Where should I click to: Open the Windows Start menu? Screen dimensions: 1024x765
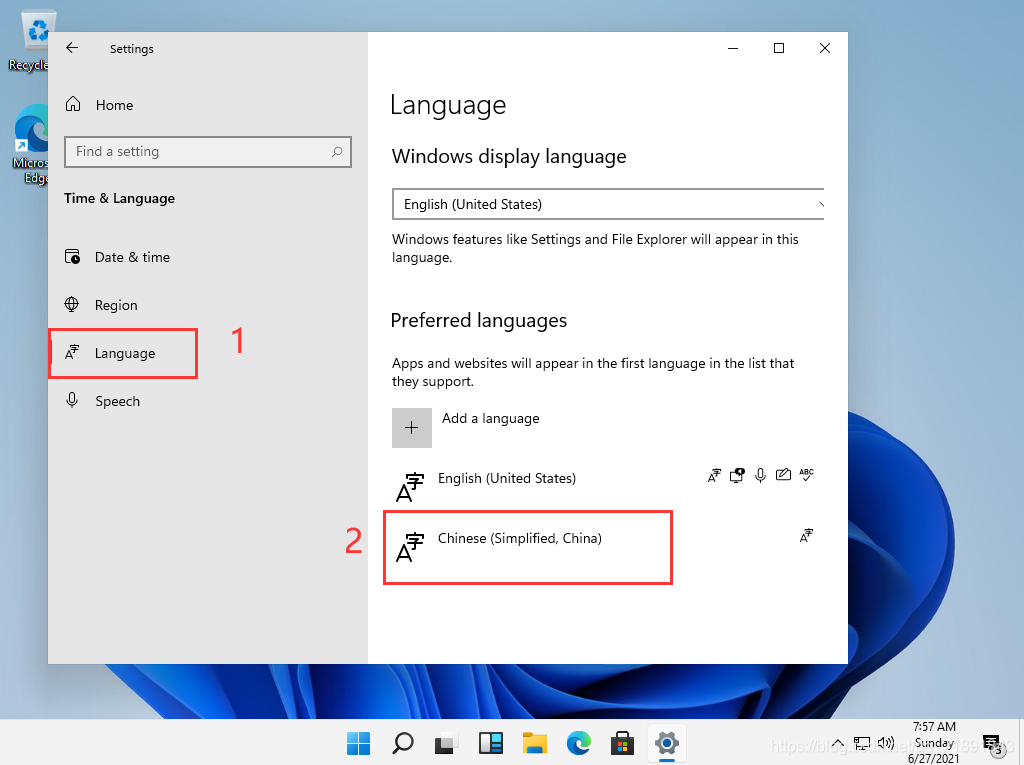[359, 743]
